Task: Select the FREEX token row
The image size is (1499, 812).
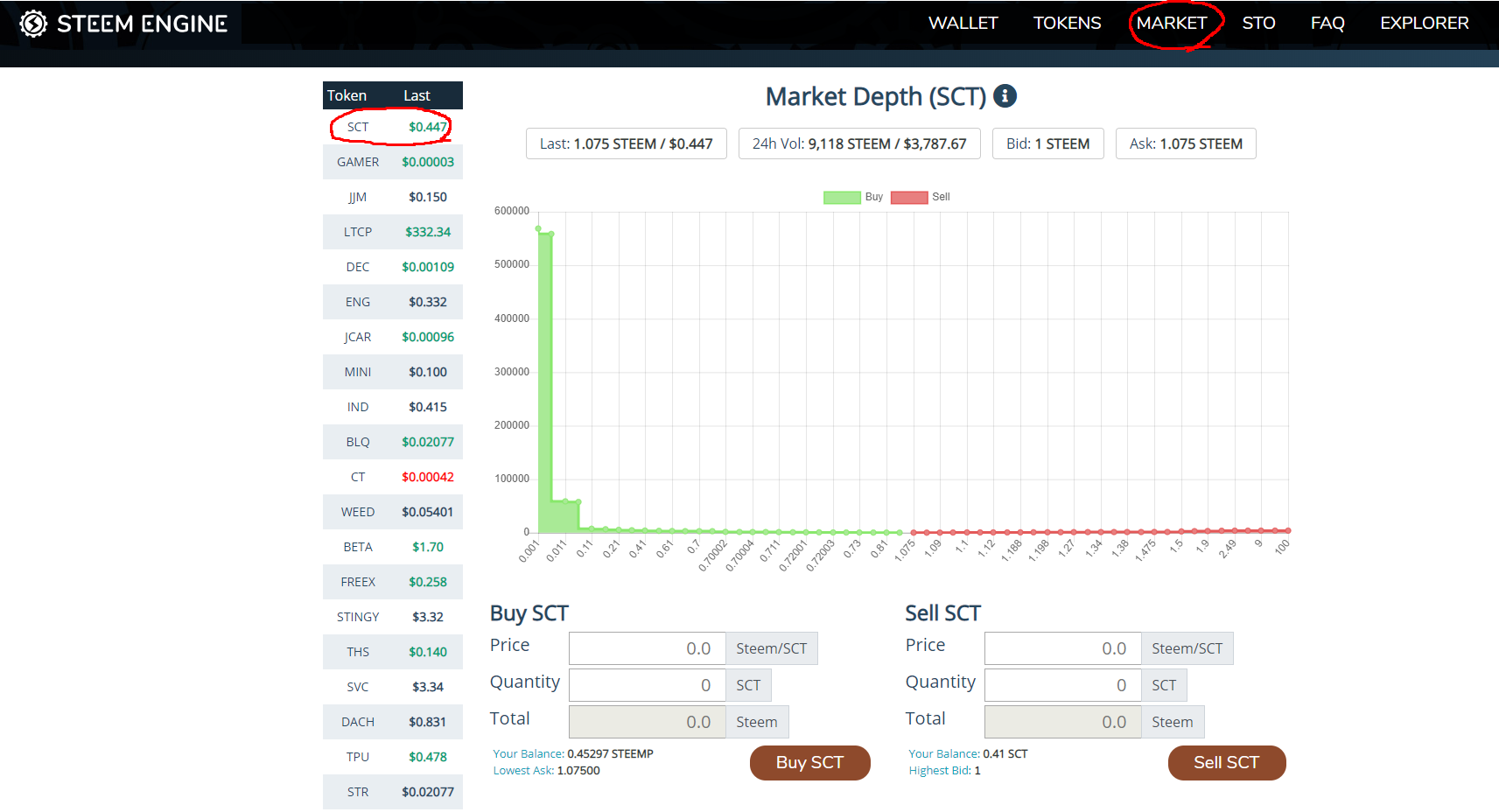Action: pyautogui.click(x=393, y=582)
